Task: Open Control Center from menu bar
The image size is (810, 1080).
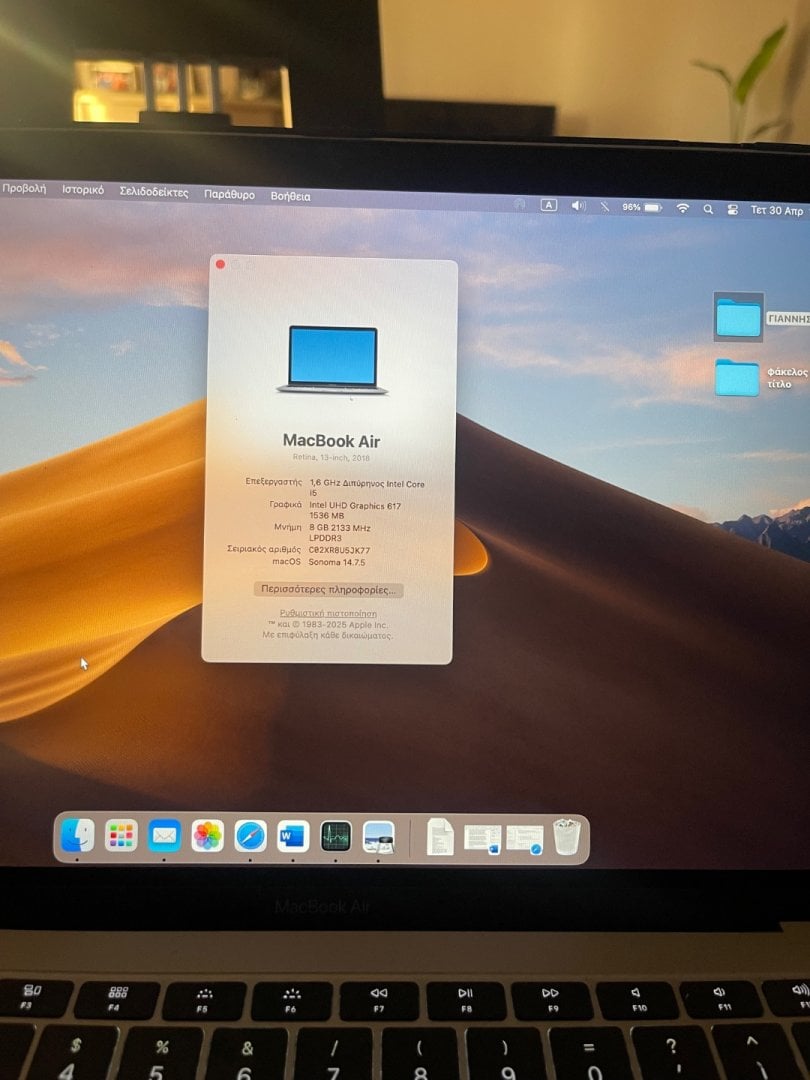Action: (x=732, y=209)
